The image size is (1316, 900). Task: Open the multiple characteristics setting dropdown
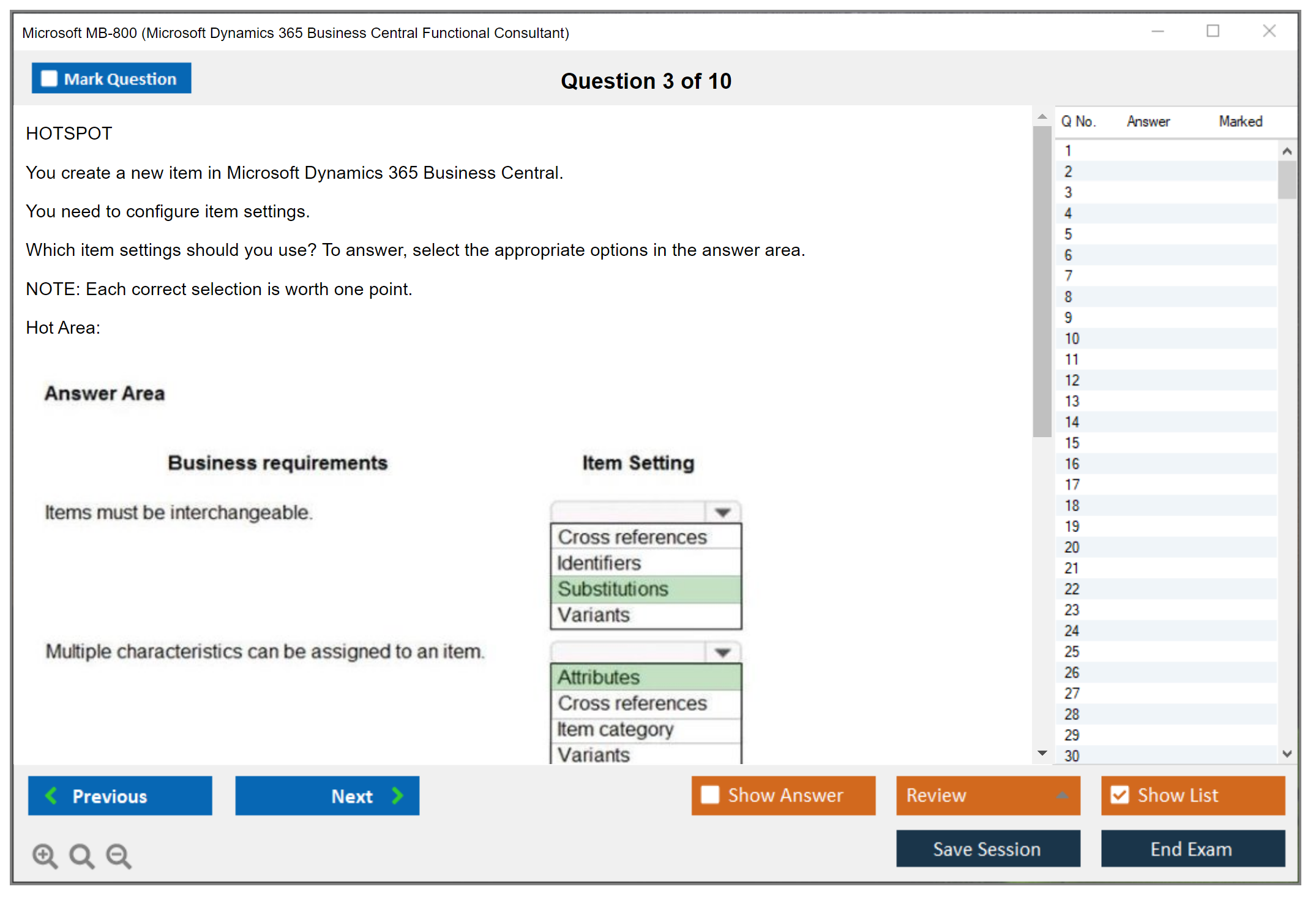click(722, 652)
